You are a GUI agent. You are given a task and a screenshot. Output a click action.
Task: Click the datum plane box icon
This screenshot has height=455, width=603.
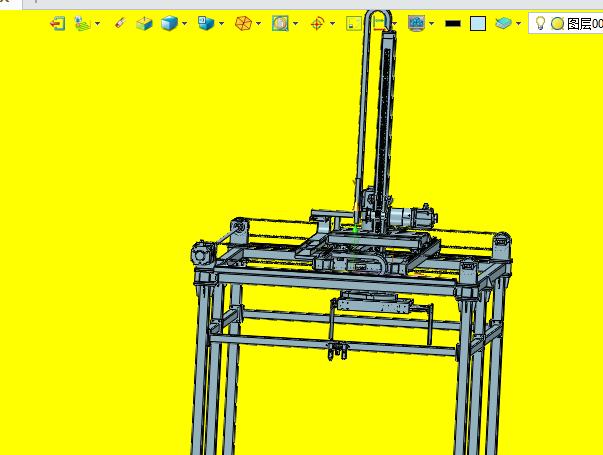[144, 24]
